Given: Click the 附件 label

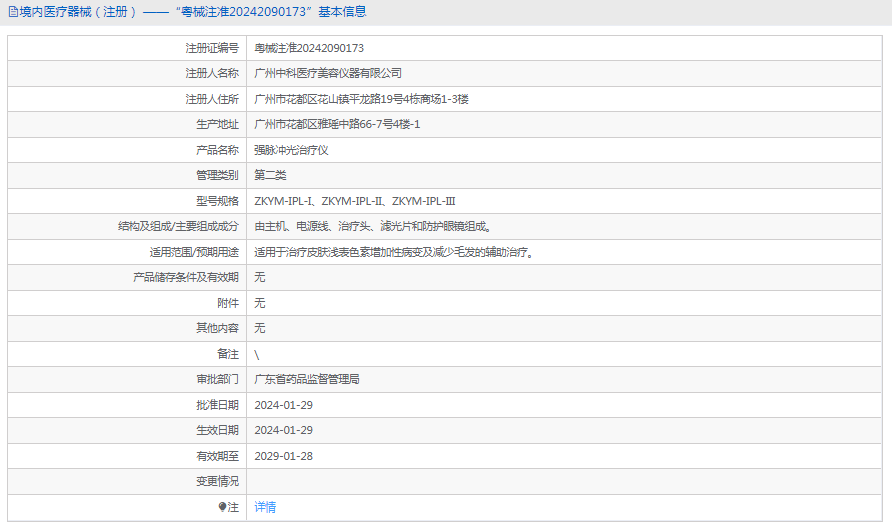Looking at the screenshot, I should [228, 303].
